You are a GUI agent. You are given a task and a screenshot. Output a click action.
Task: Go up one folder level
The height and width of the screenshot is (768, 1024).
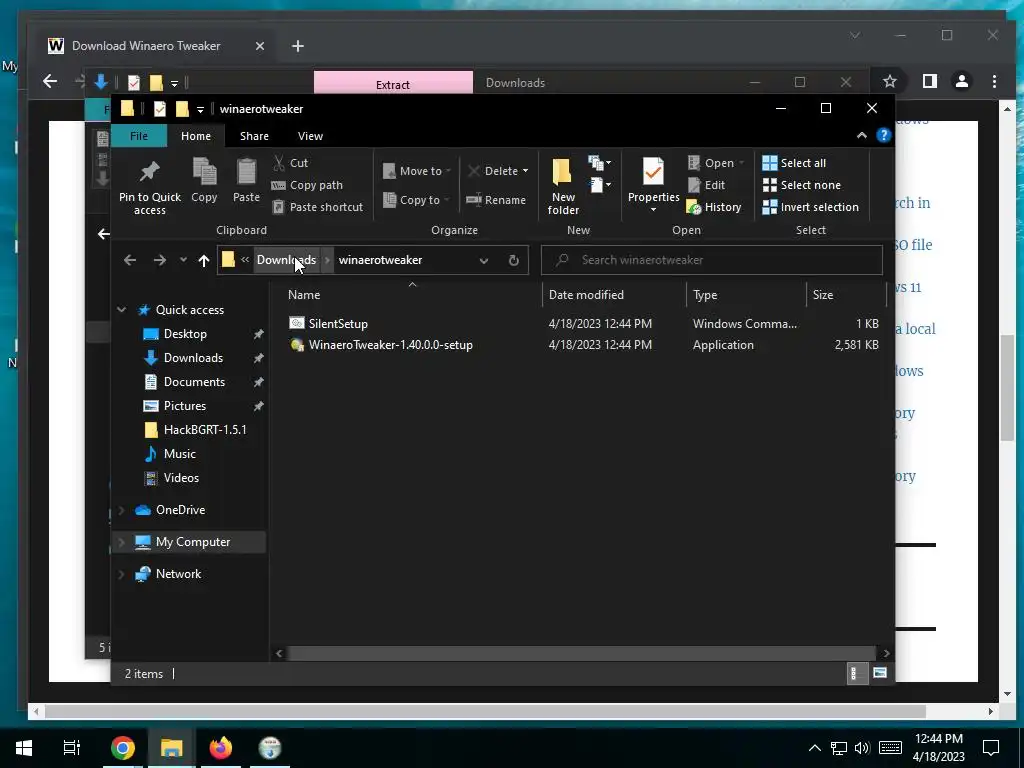tap(204, 260)
